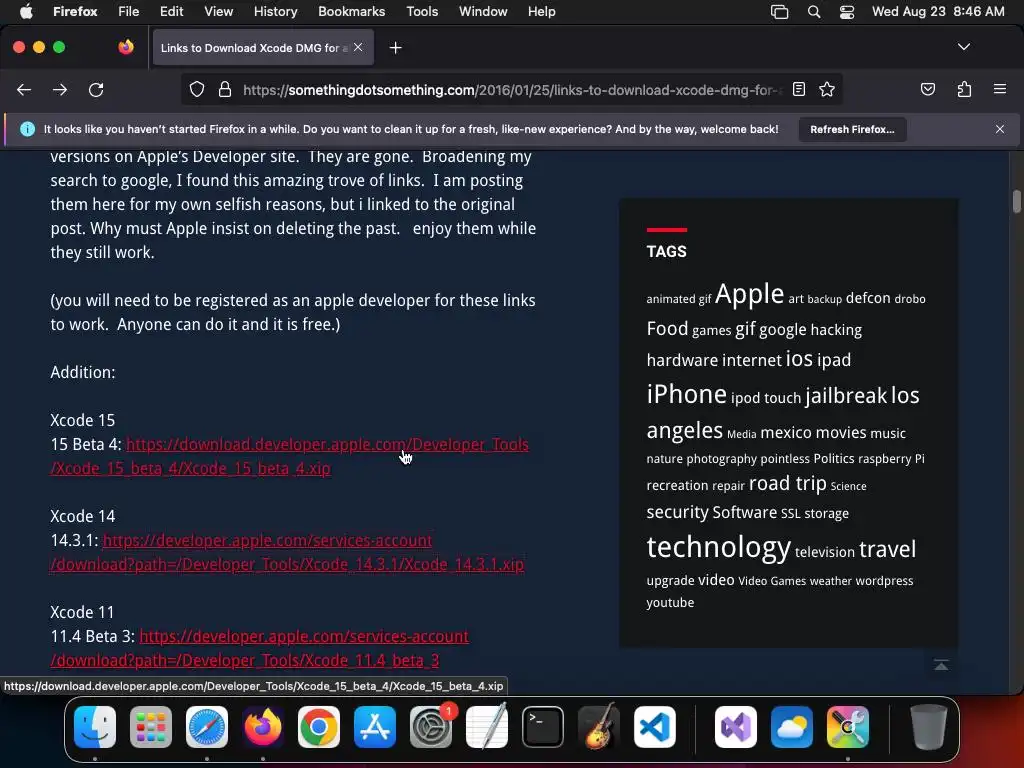Screen dimensions: 1024x768
Task: Open Firefox application hamburger menu
Action: click(x=999, y=89)
